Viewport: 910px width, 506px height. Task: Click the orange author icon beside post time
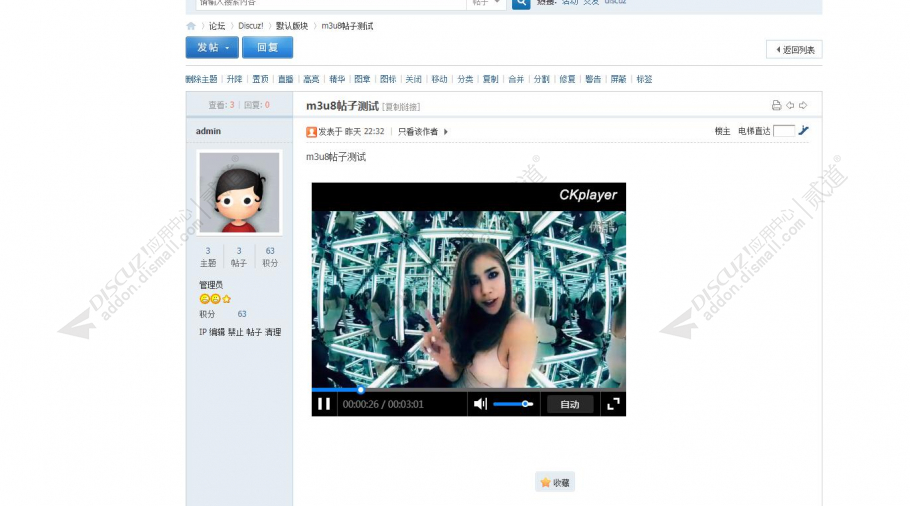coord(311,132)
